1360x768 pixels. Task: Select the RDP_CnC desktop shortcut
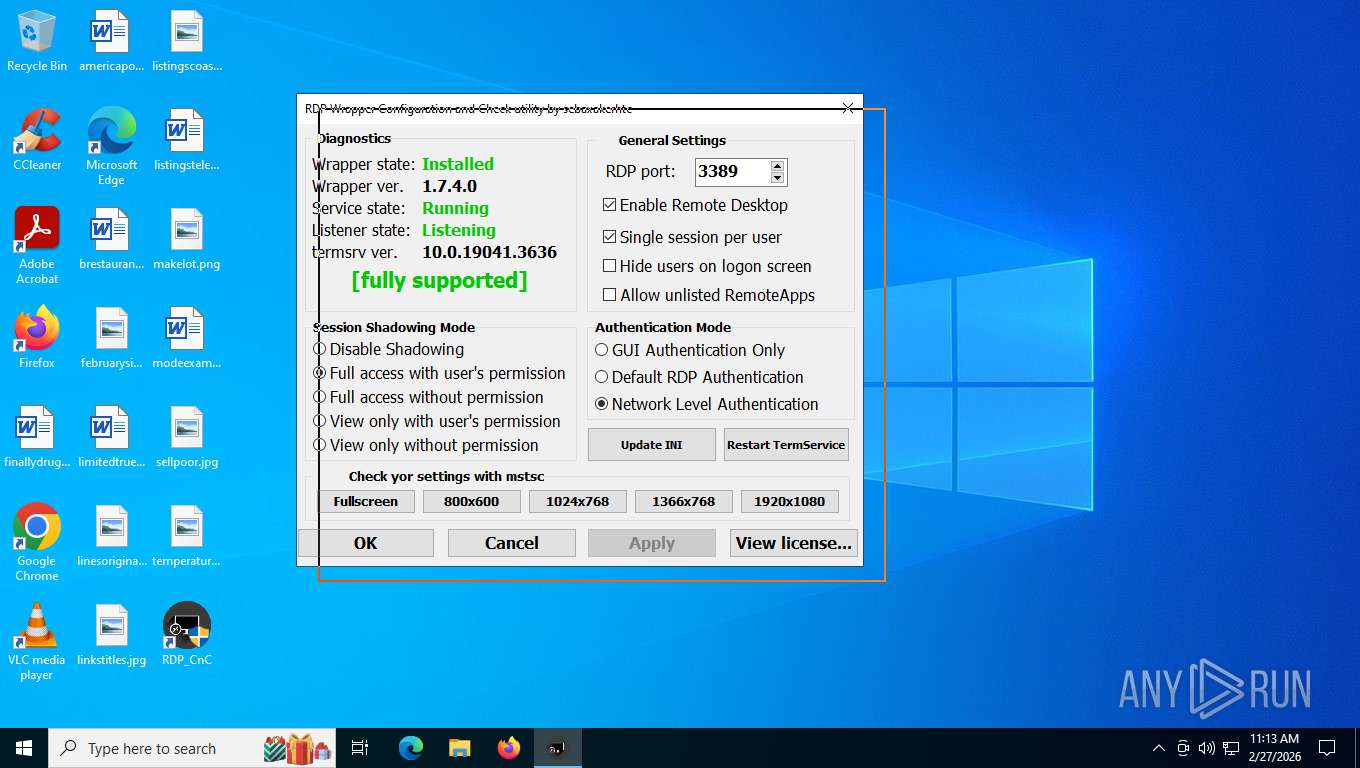point(187,635)
